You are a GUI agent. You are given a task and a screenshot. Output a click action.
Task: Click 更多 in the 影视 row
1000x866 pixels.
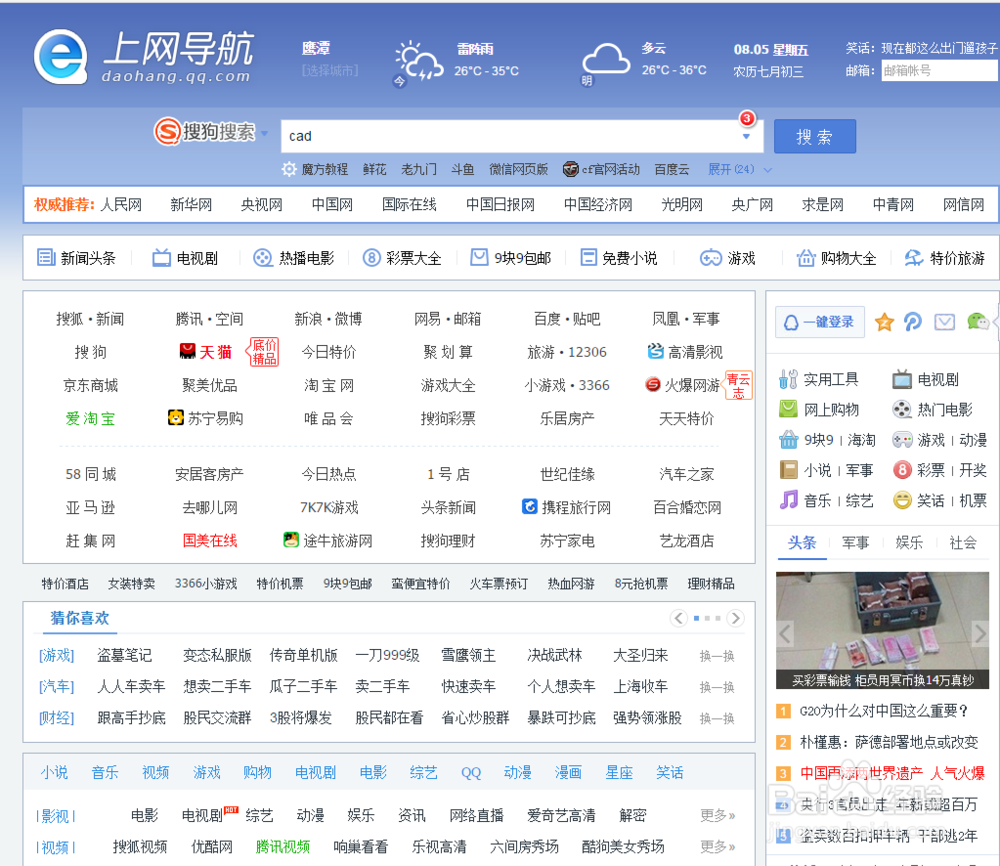(x=717, y=815)
